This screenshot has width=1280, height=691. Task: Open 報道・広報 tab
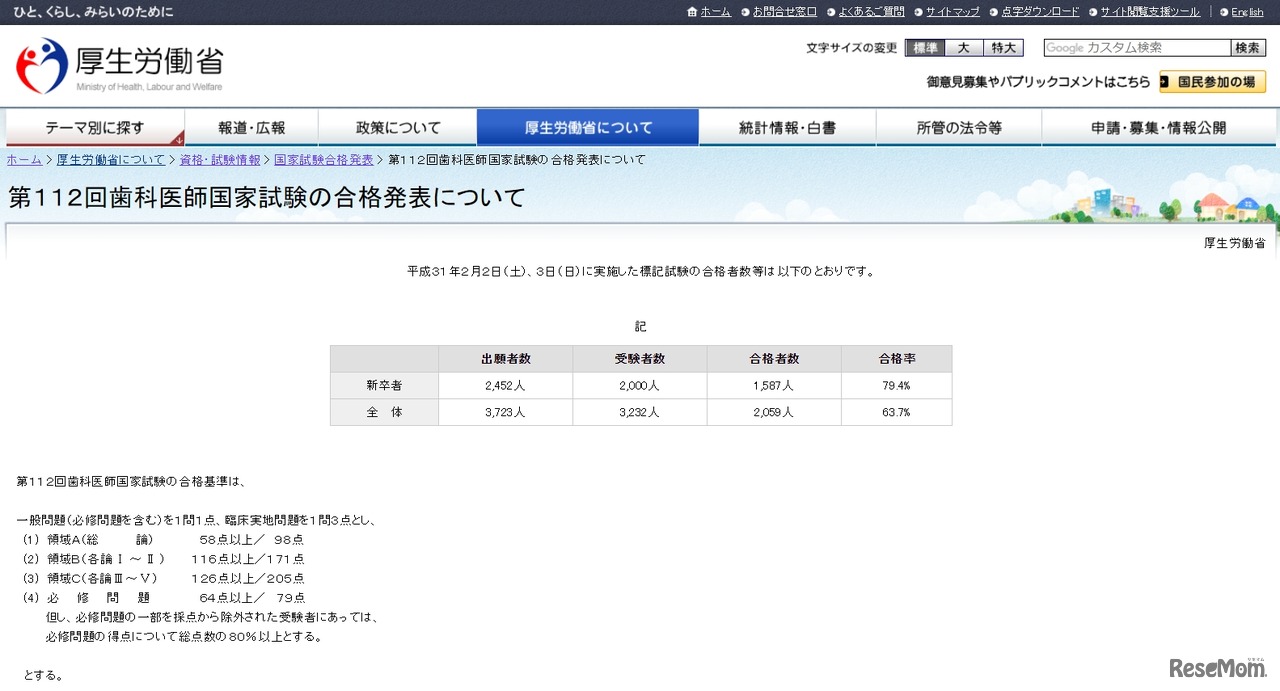[x=252, y=128]
